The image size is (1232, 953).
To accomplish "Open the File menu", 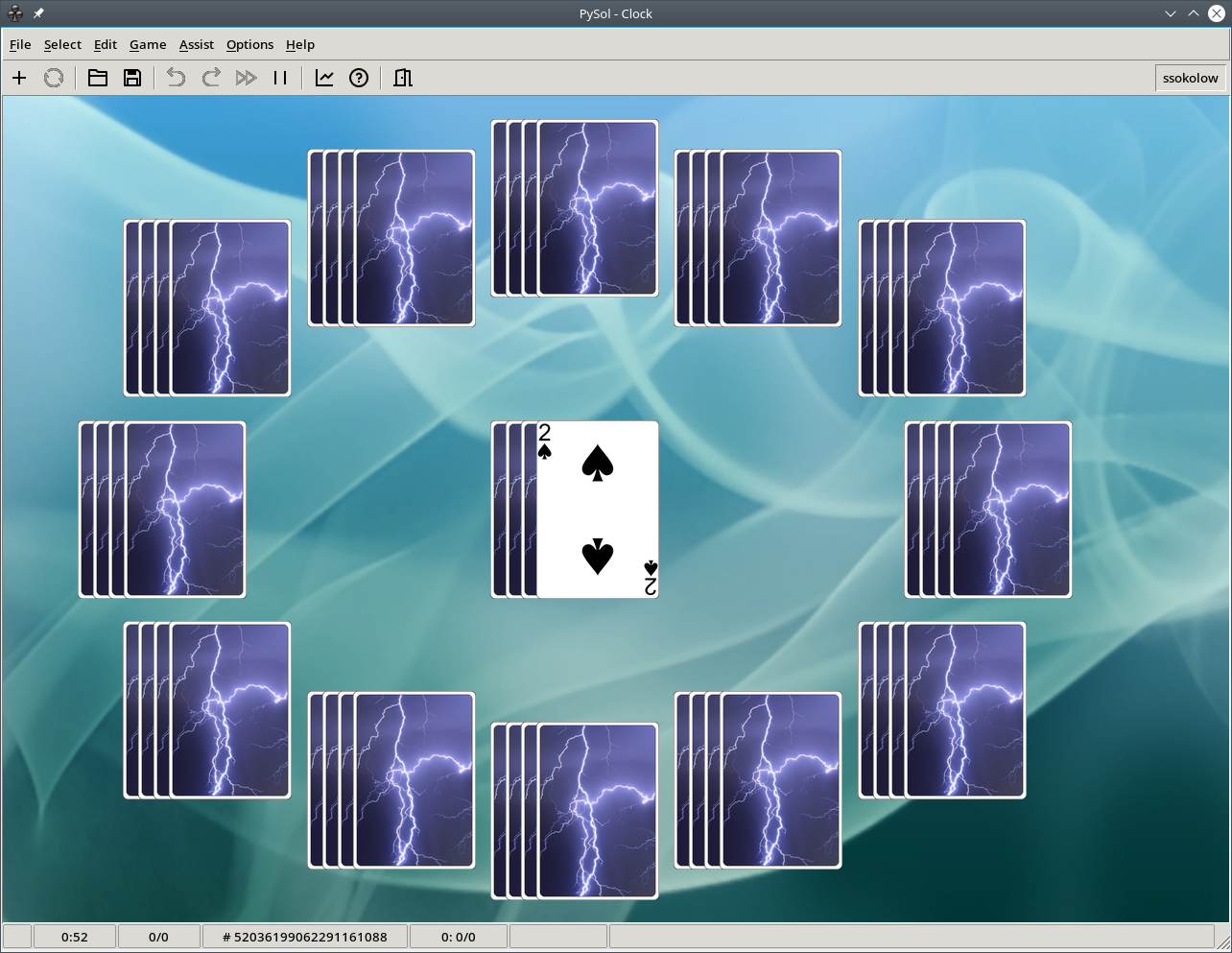I will tap(20, 44).
